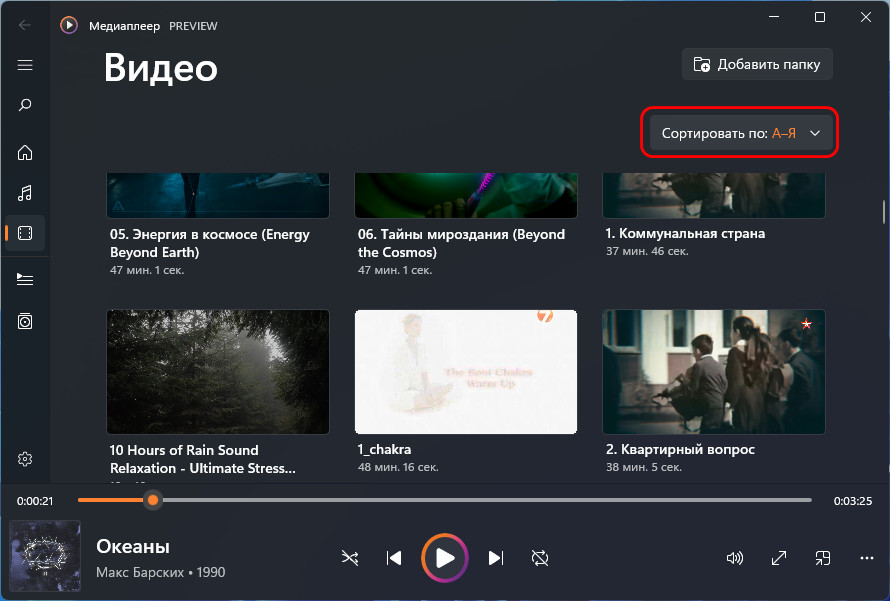
Task: Click Макс Барских artist text
Action: pos(141,572)
